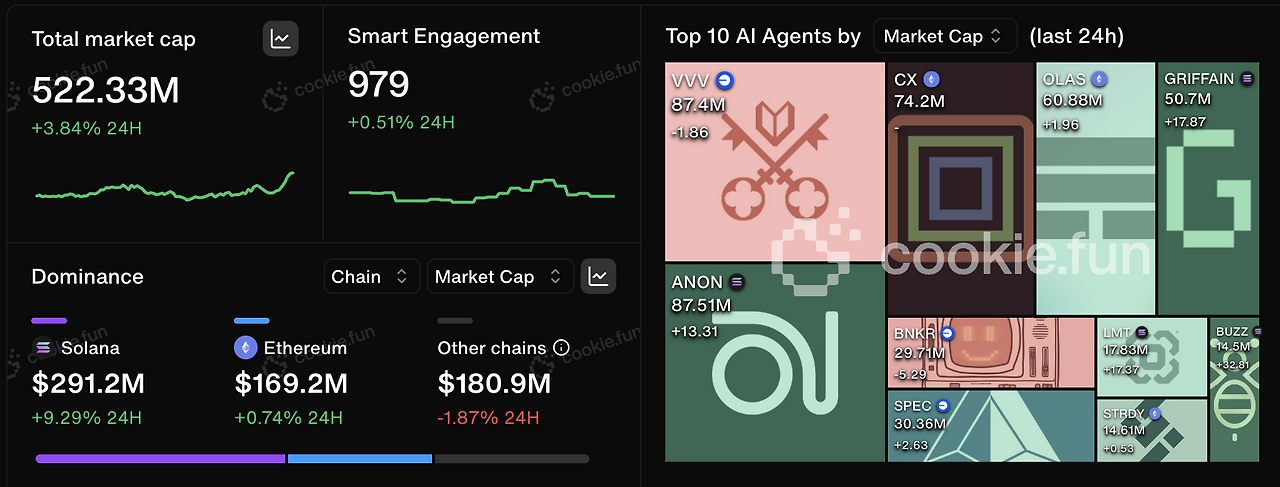Click the purple Solana segment of dominance bar

point(160,459)
